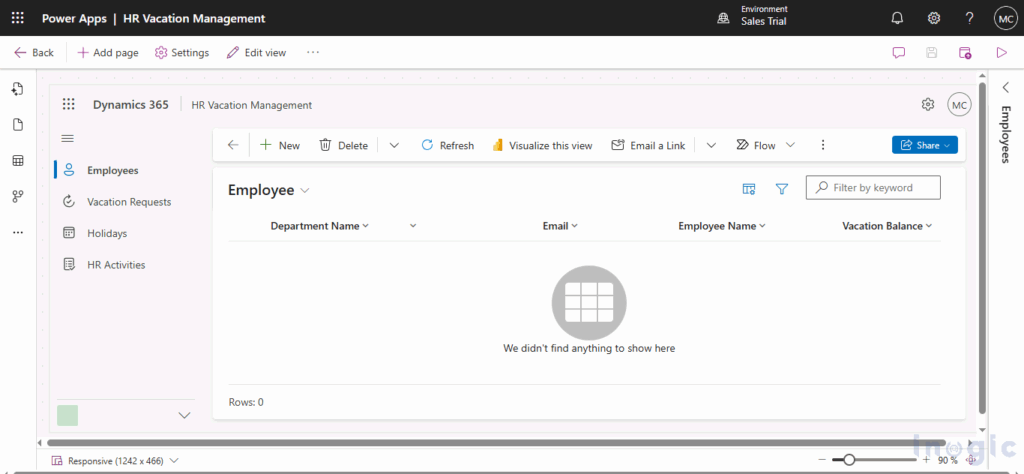Toggle the site map hamburger menu
This screenshot has height=474, width=1024.
[x=68, y=138]
